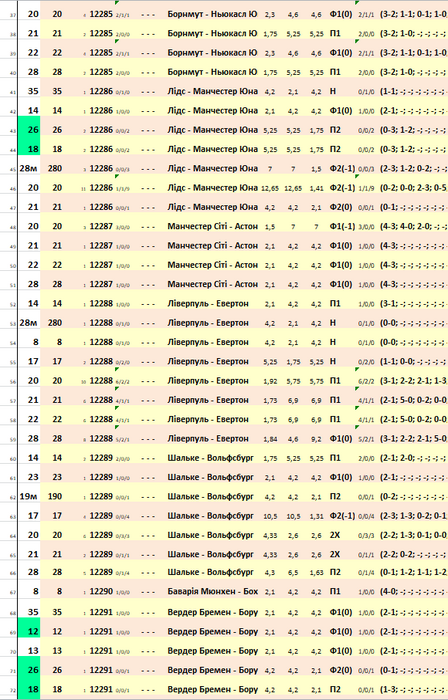Select 'Манчестер Сіті - Астон' in row 51

pyautogui.click(x=213, y=284)
